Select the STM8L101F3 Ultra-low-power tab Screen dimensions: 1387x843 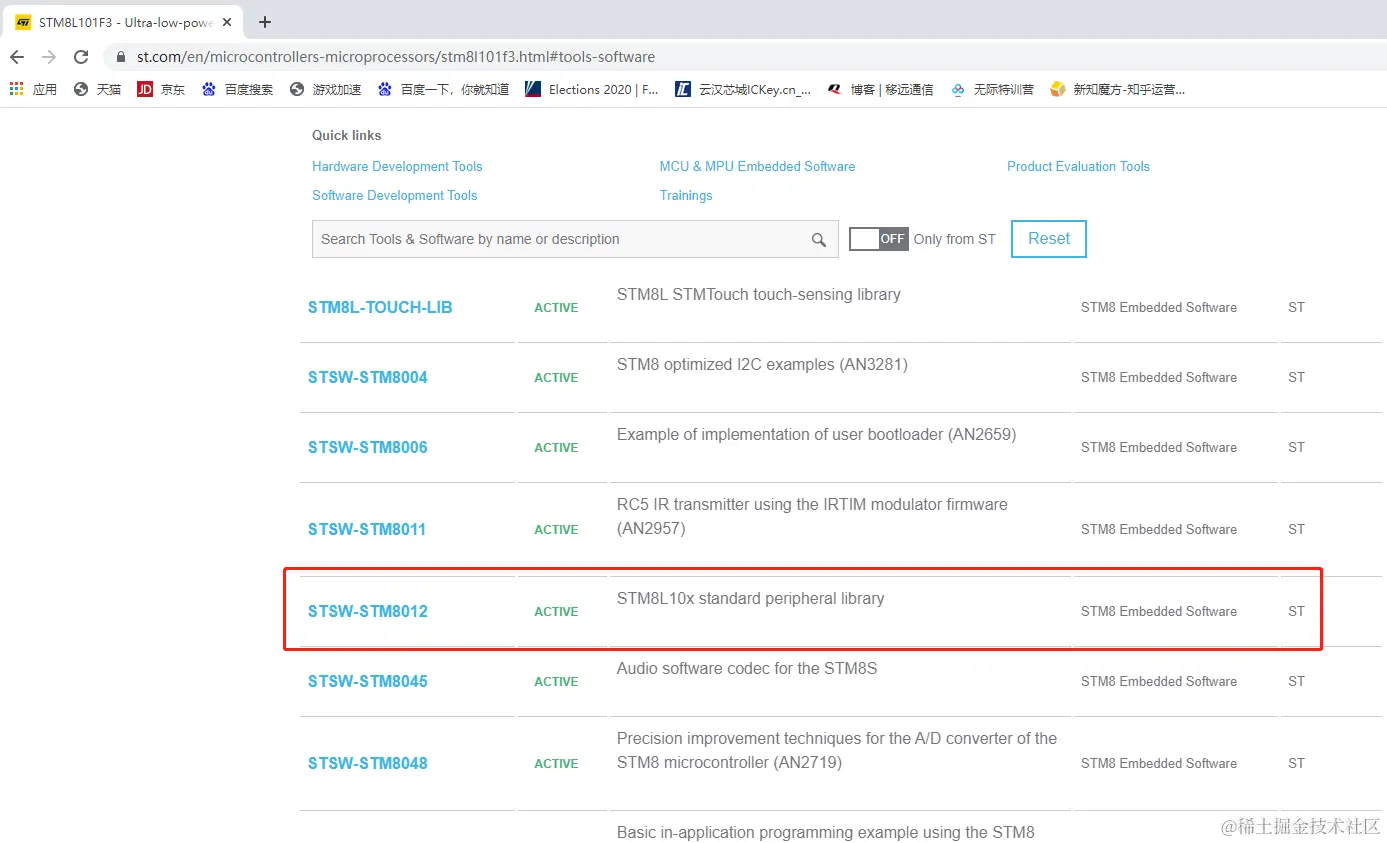pos(125,22)
